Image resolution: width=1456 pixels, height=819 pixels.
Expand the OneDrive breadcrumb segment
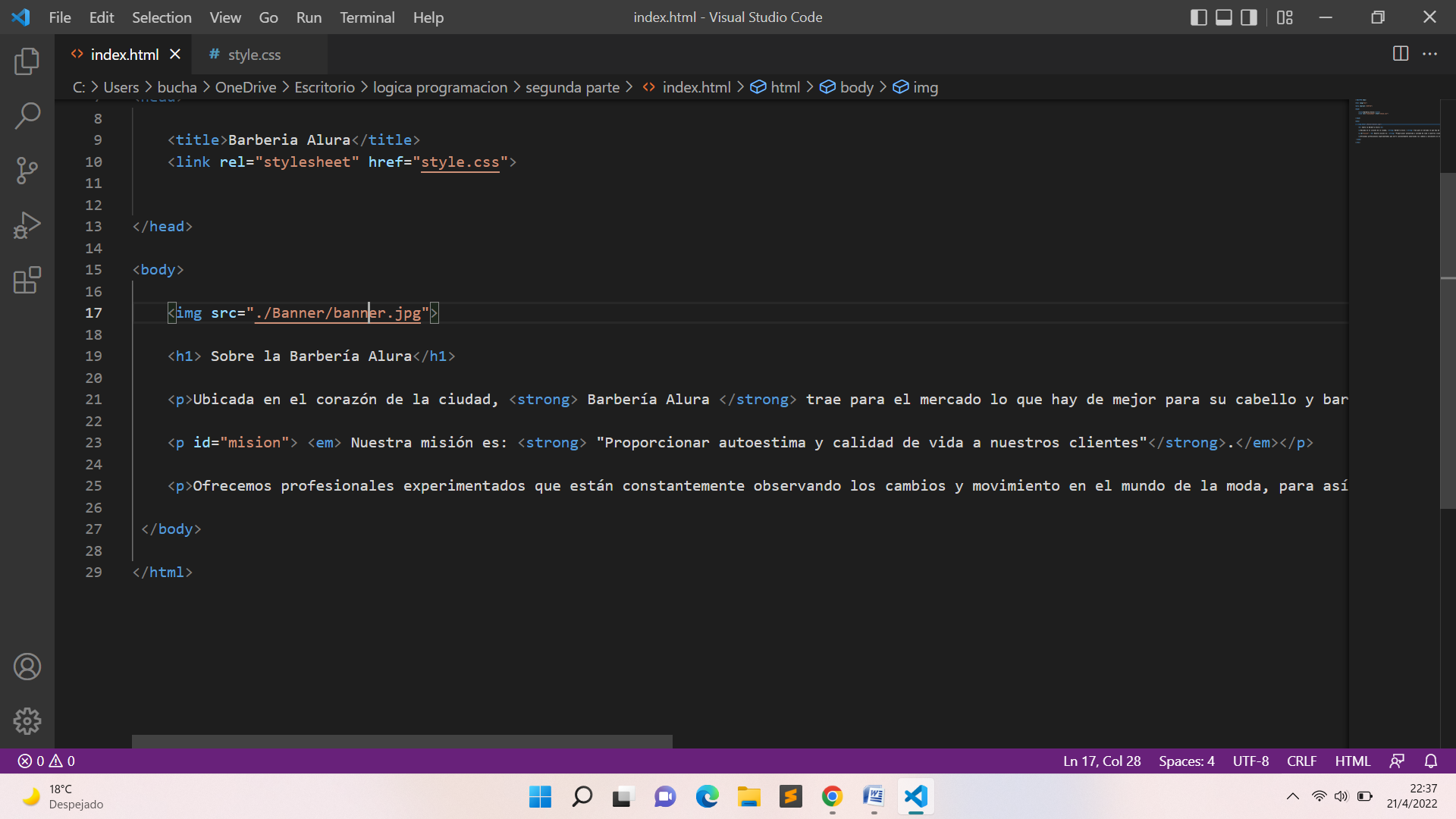tap(246, 87)
